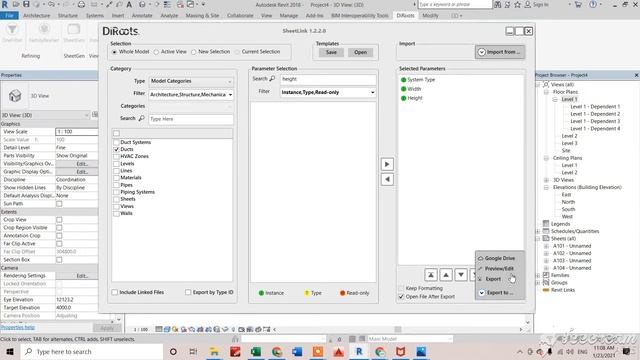Click the Revit taskbar icon
Image resolution: width=640 pixels, height=360 pixels.
(x=359, y=351)
